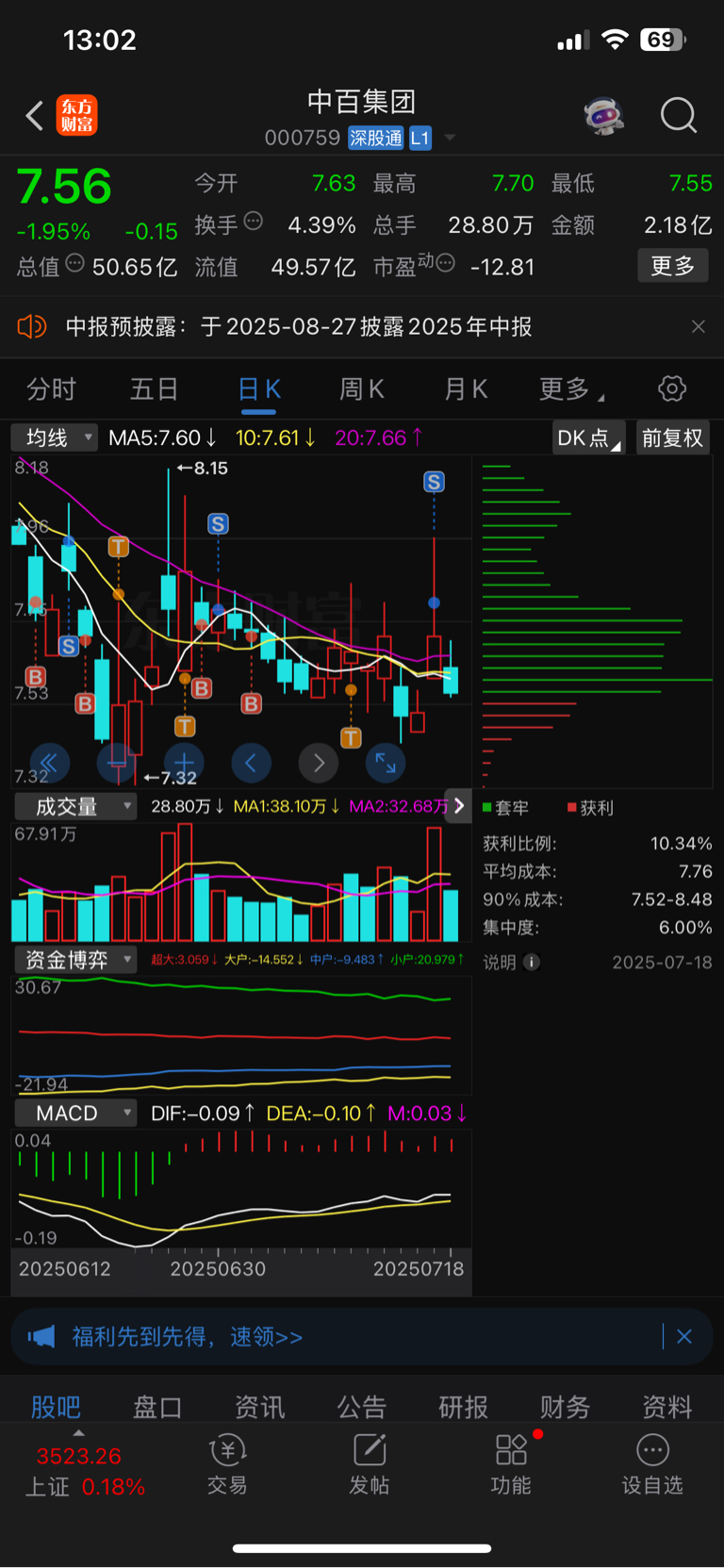Open the DK点 dropdown
The image size is (724, 1568).
(589, 437)
